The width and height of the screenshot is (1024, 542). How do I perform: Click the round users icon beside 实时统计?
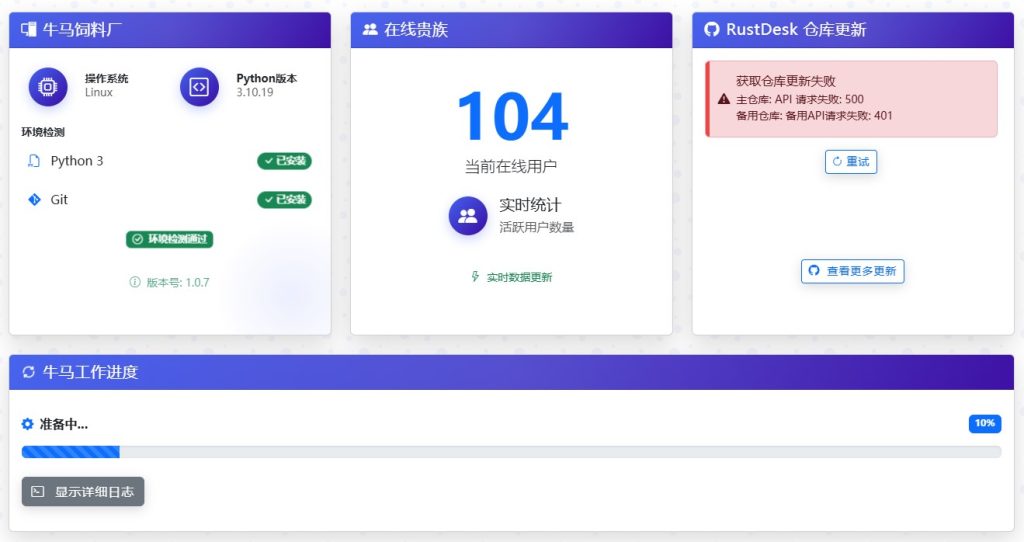click(x=468, y=215)
